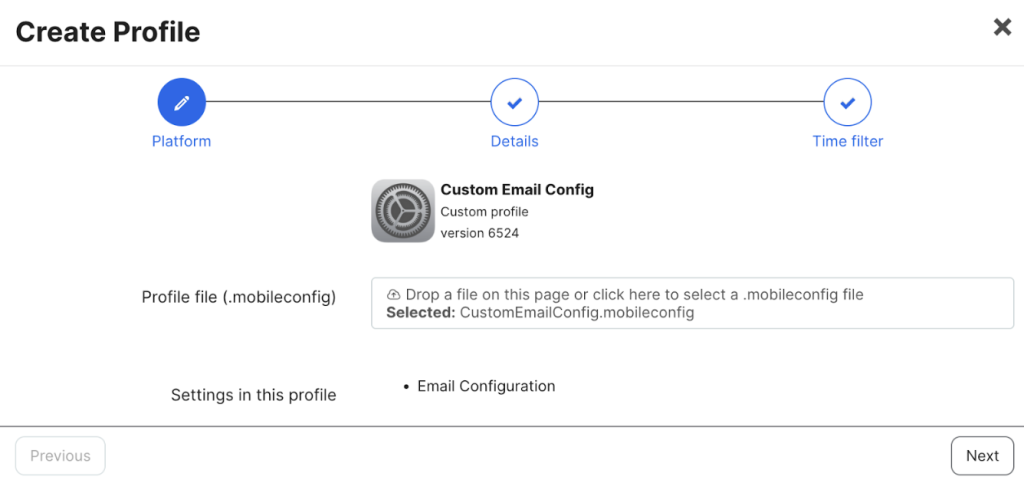The height and width of the screenshot is (480, 1024).
Task: Click the version 6524 text
Action: (480, 233)
